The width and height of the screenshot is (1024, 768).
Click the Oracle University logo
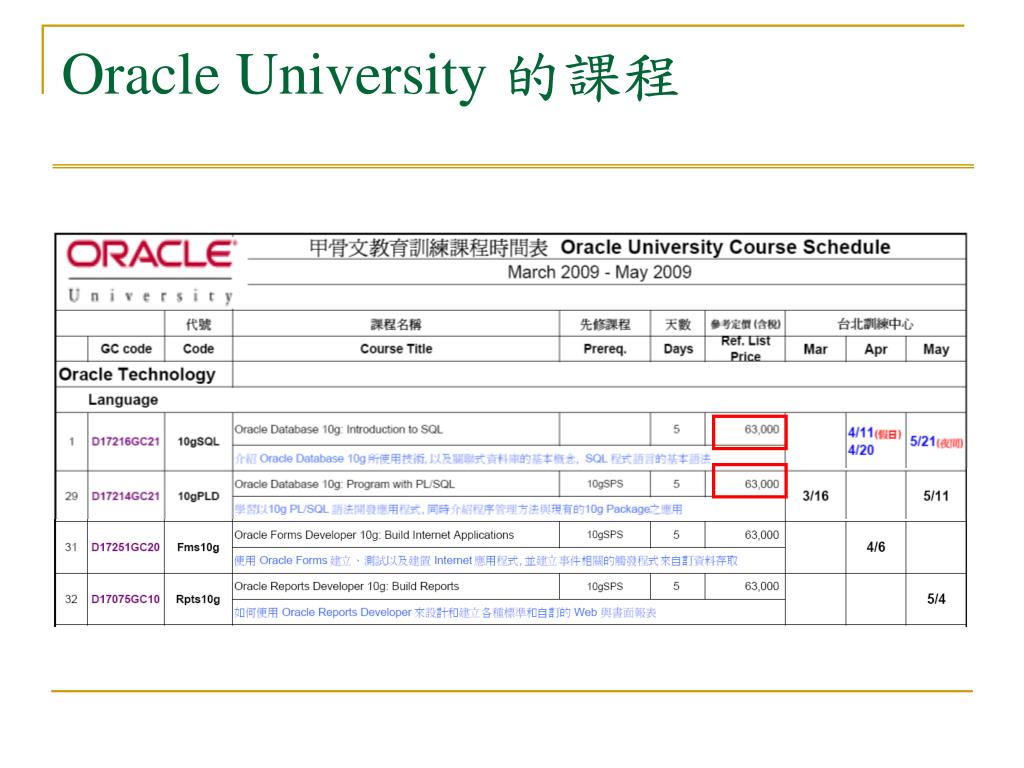[150, 272]
